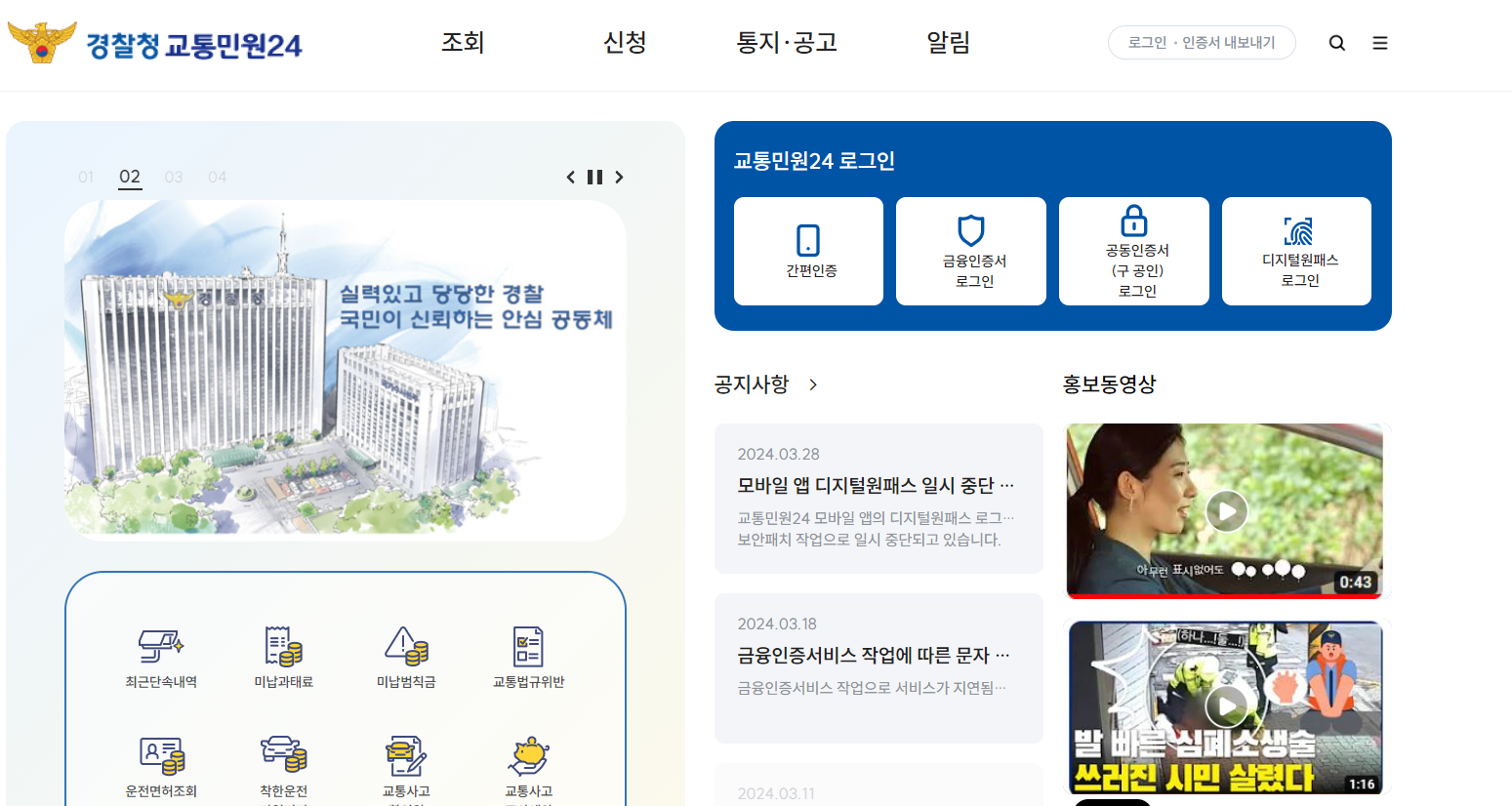Open 교통법규위반 document icon
Screen dimensions: 1512x806
pyautogui.click(x=528, y=644)
